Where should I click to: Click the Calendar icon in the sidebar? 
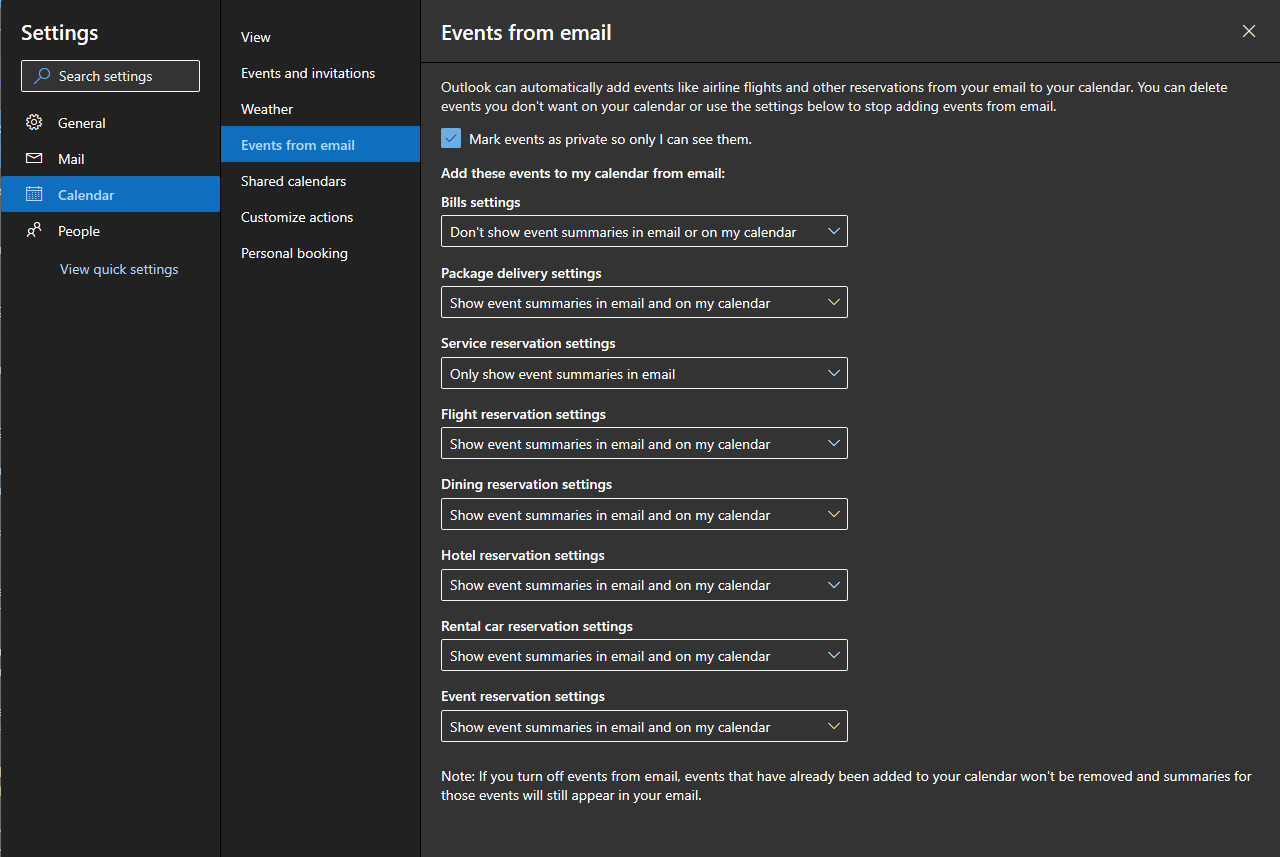tap(34, 194)
